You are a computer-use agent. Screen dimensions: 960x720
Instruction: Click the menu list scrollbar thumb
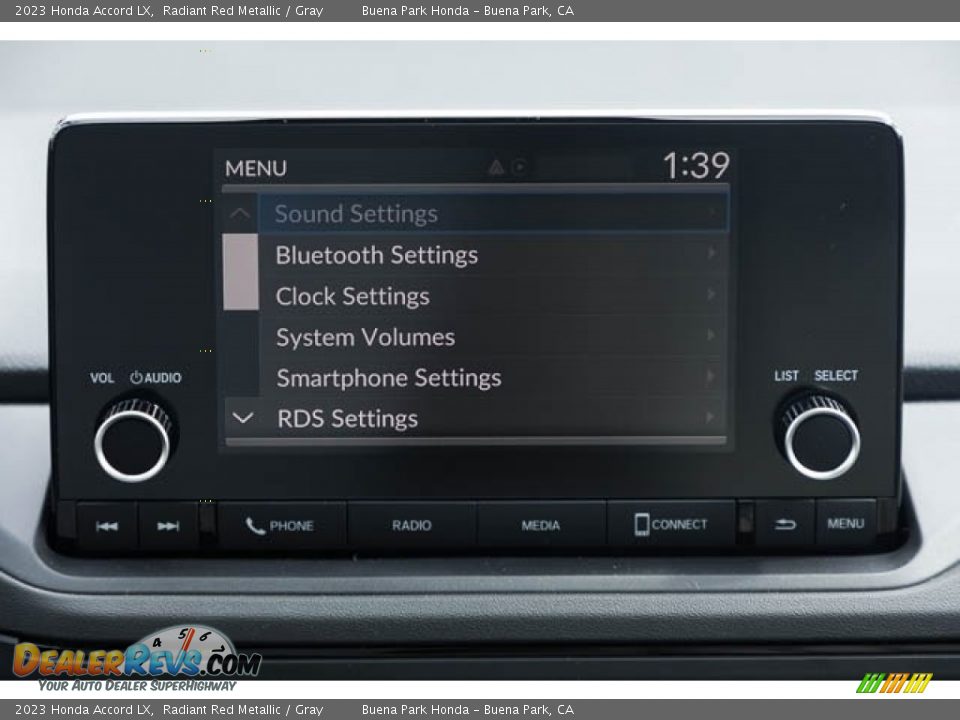(x=241, y=272)
